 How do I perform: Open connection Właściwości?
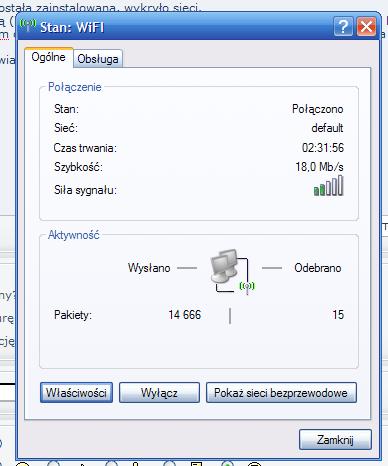(x=76, y=393)
